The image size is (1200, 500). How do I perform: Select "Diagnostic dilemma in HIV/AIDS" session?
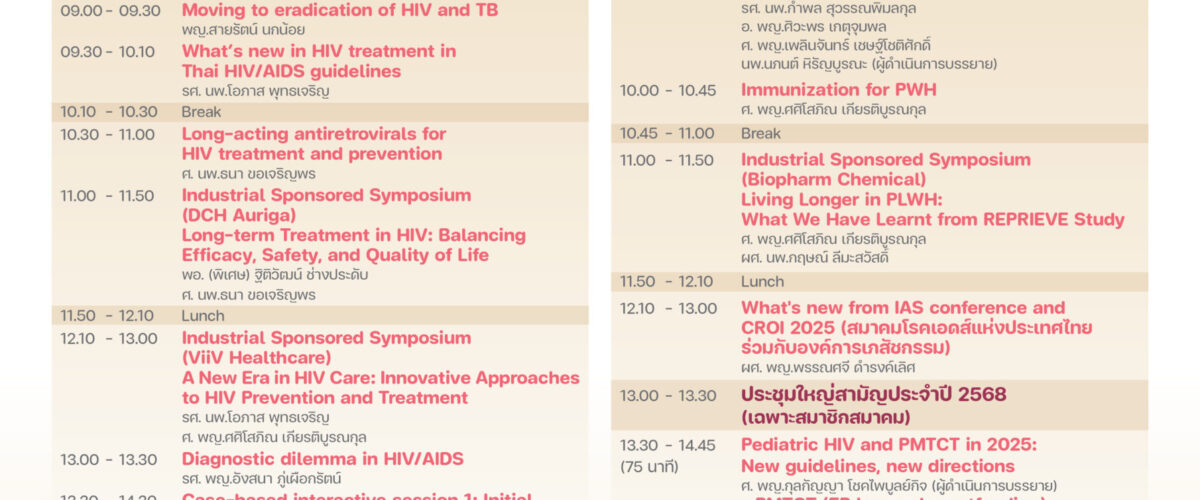tap(322, 459)
